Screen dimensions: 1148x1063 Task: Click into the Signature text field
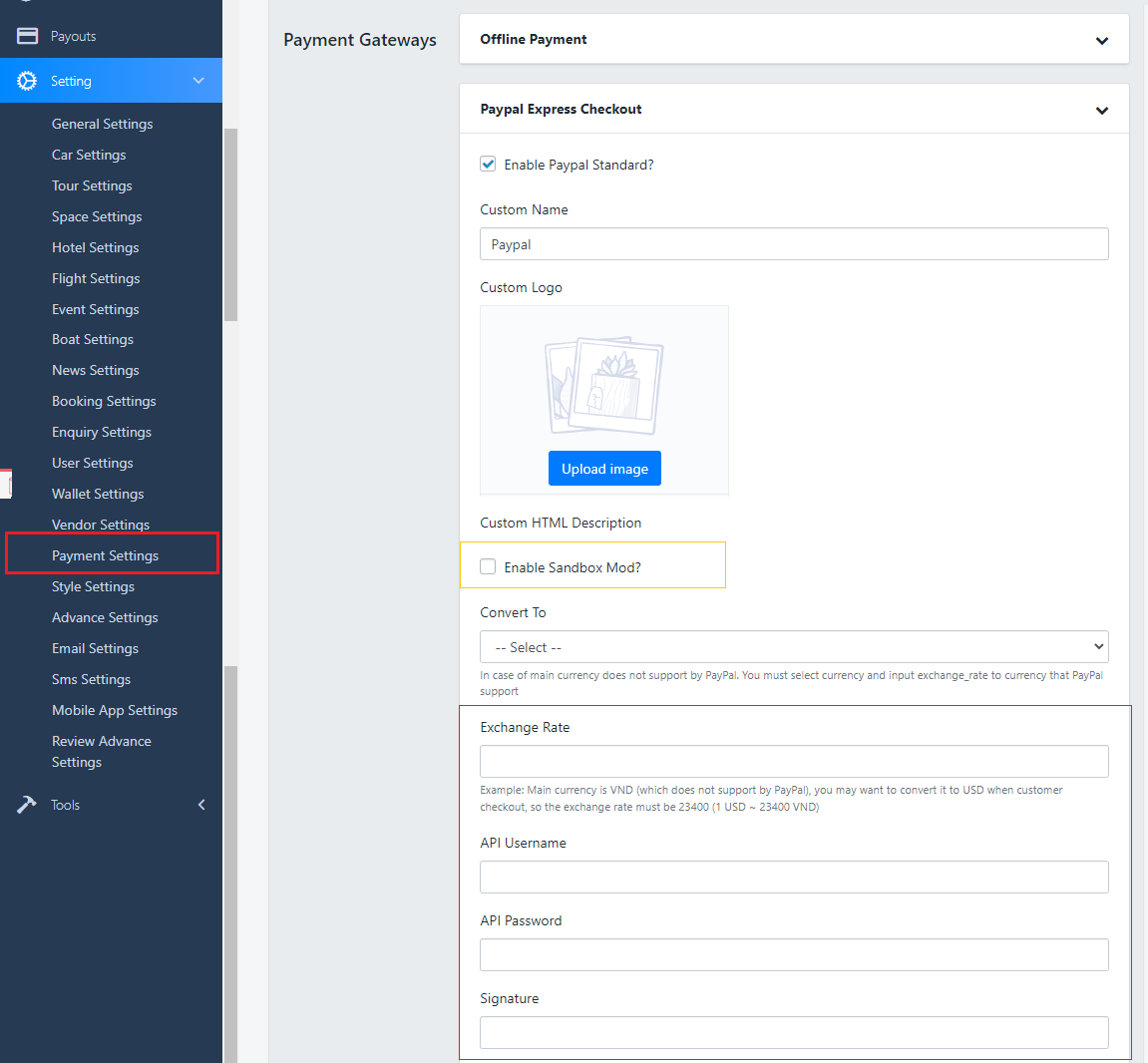[793, 1032]
